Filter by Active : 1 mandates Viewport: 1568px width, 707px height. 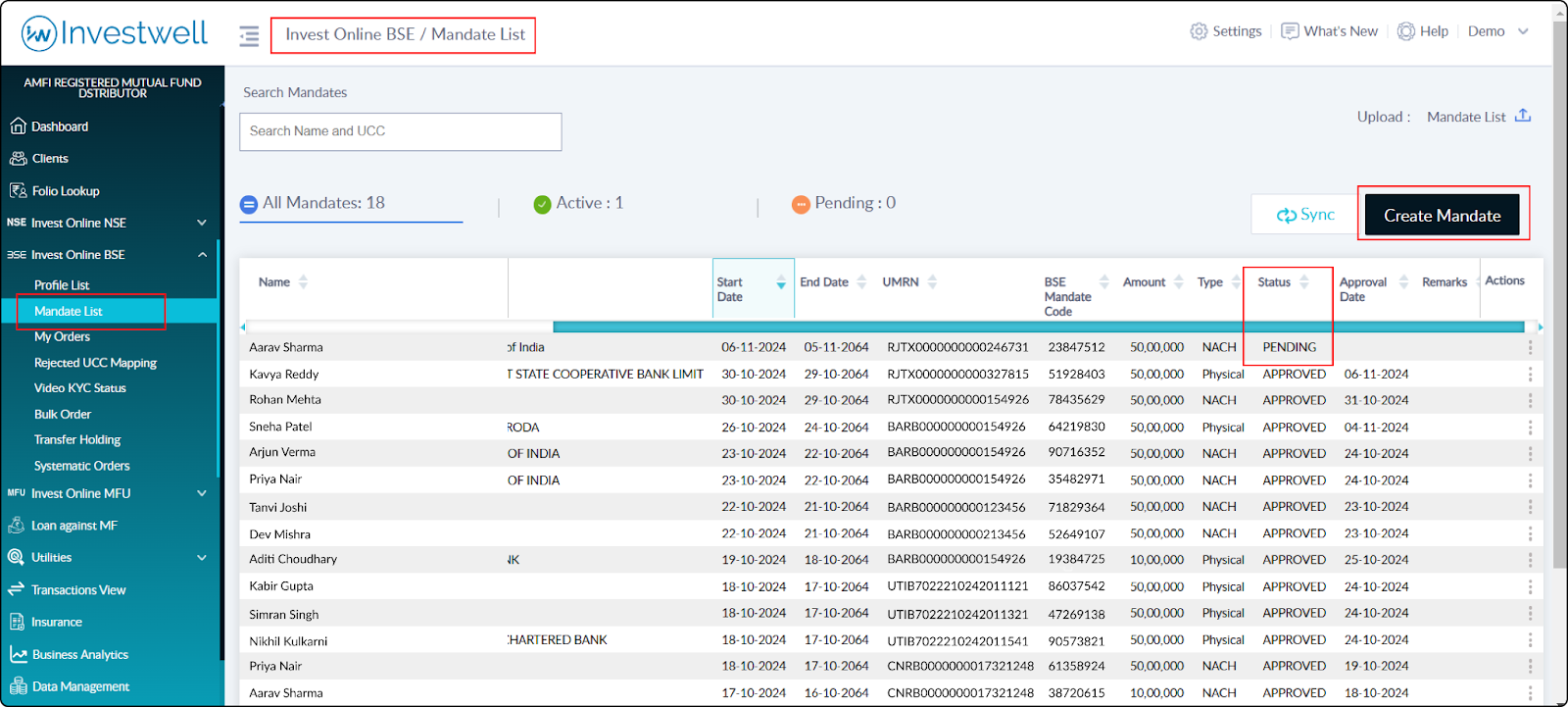[x=578, y=203]
